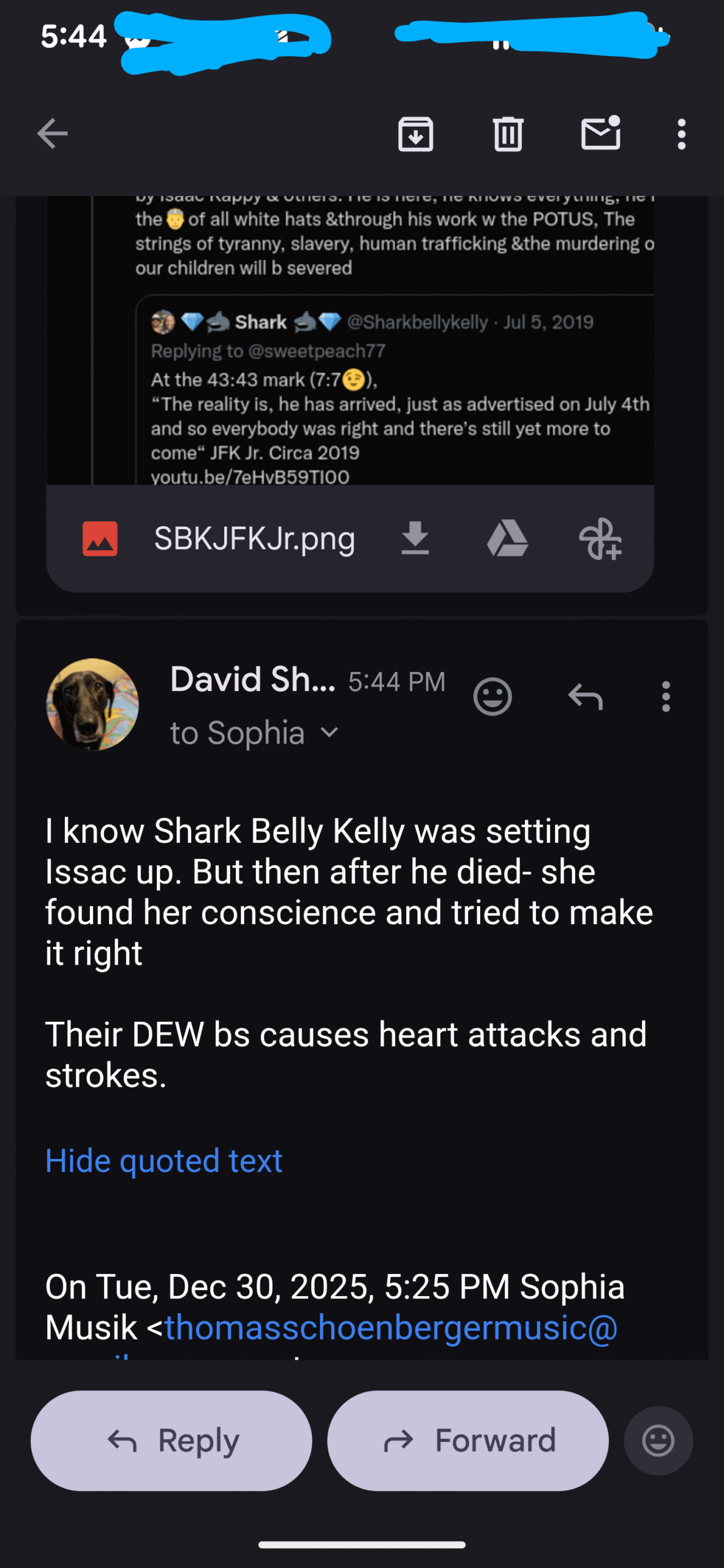Archive this email conversation

415,134
